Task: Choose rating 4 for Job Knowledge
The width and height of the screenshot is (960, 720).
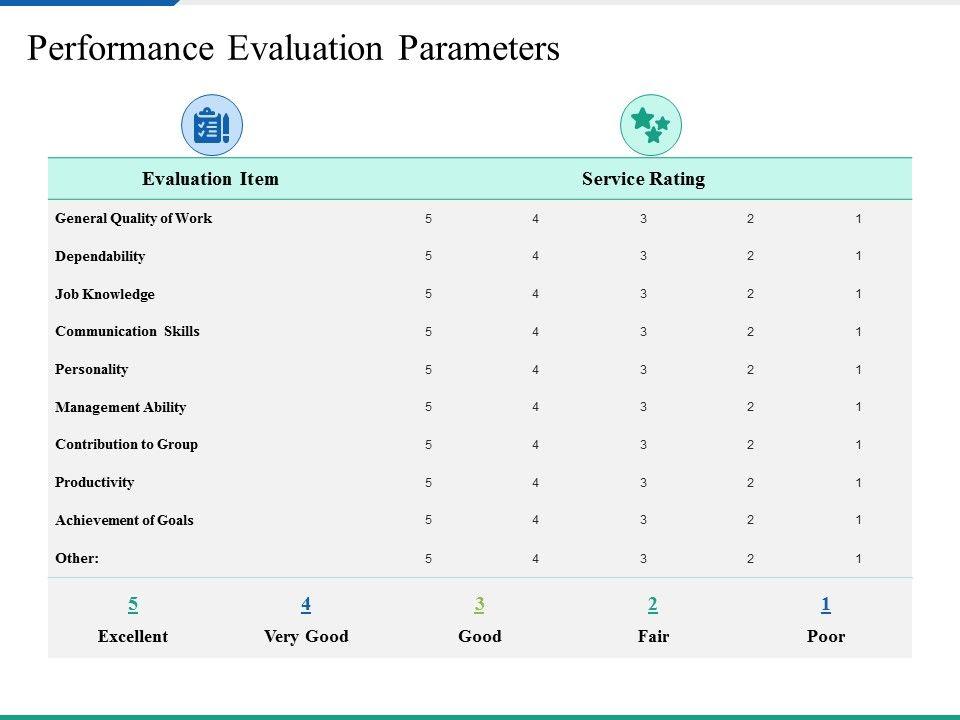Action: [x=536, y=294]
